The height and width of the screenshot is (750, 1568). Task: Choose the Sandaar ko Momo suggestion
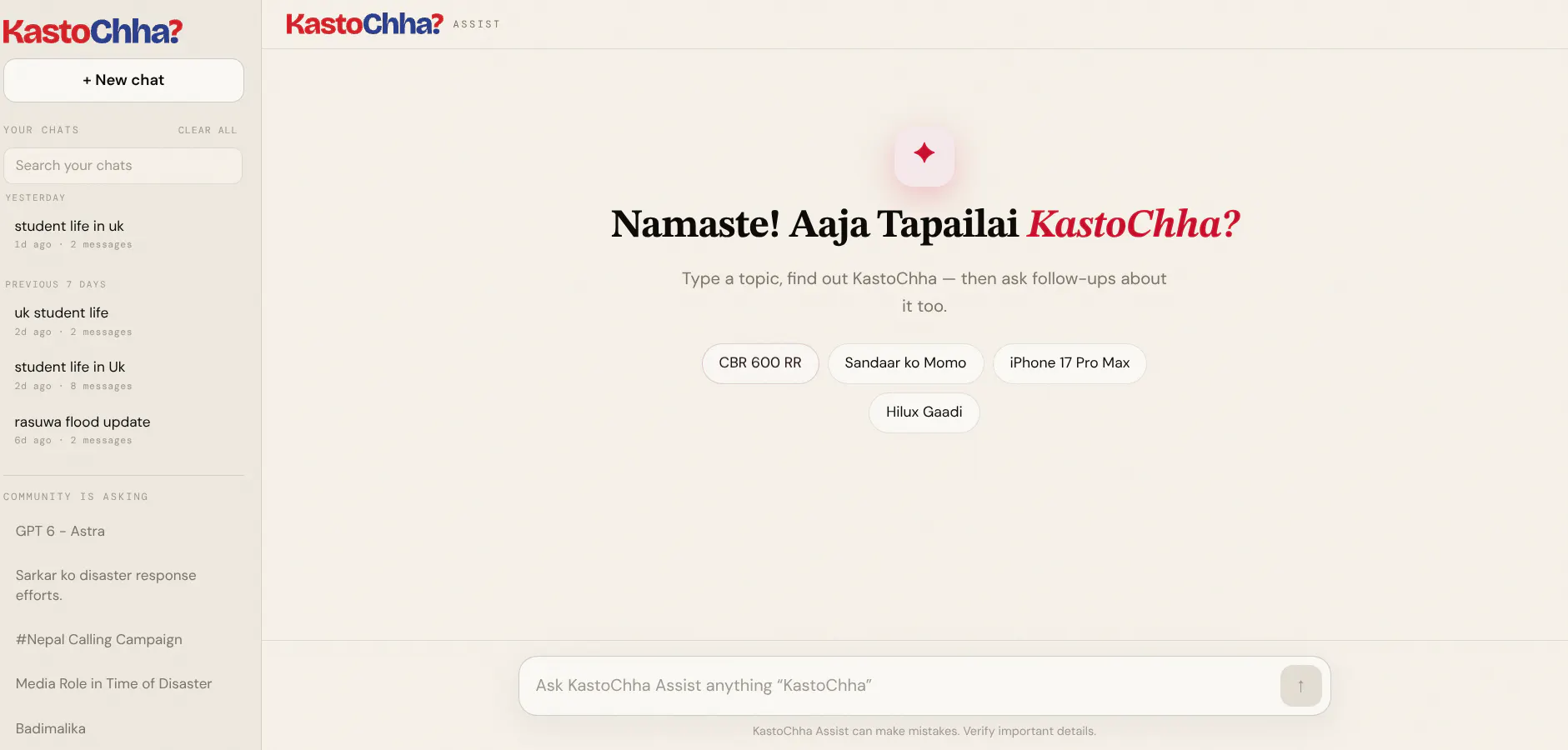tap(905, 363)
